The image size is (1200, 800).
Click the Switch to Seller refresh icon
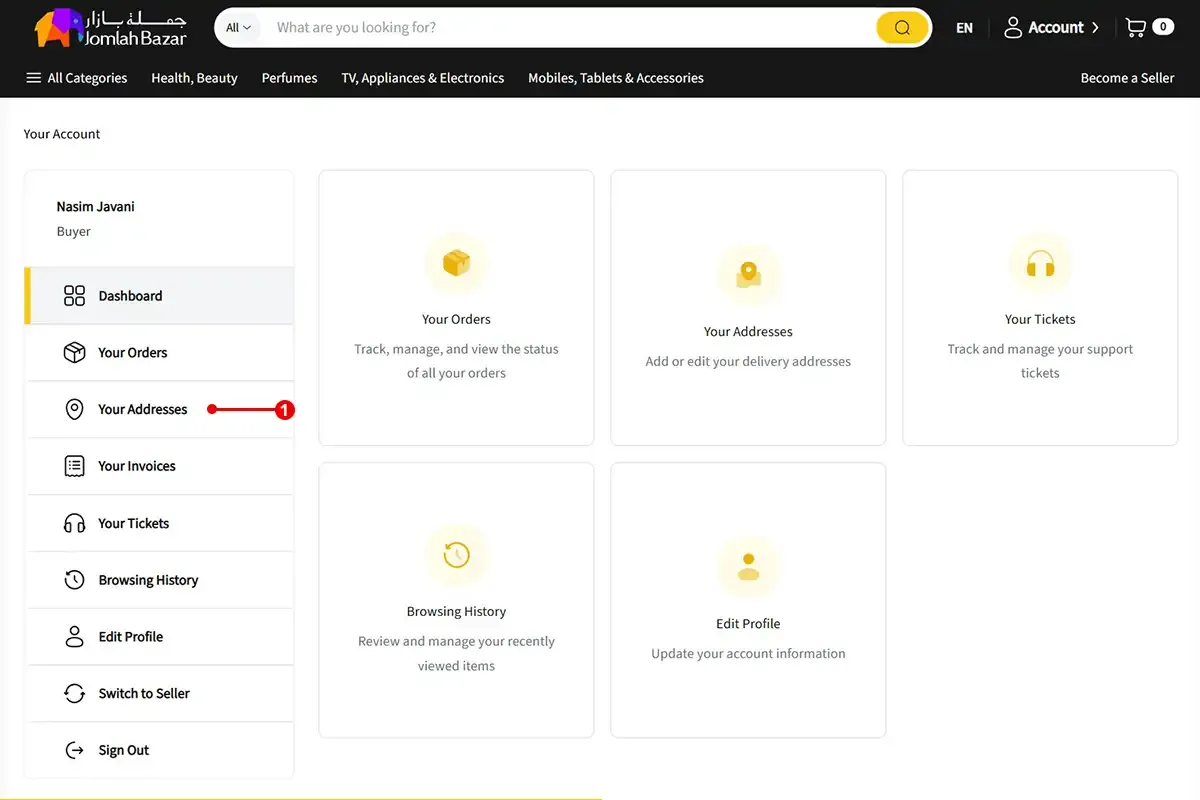(x=74, y=693)
